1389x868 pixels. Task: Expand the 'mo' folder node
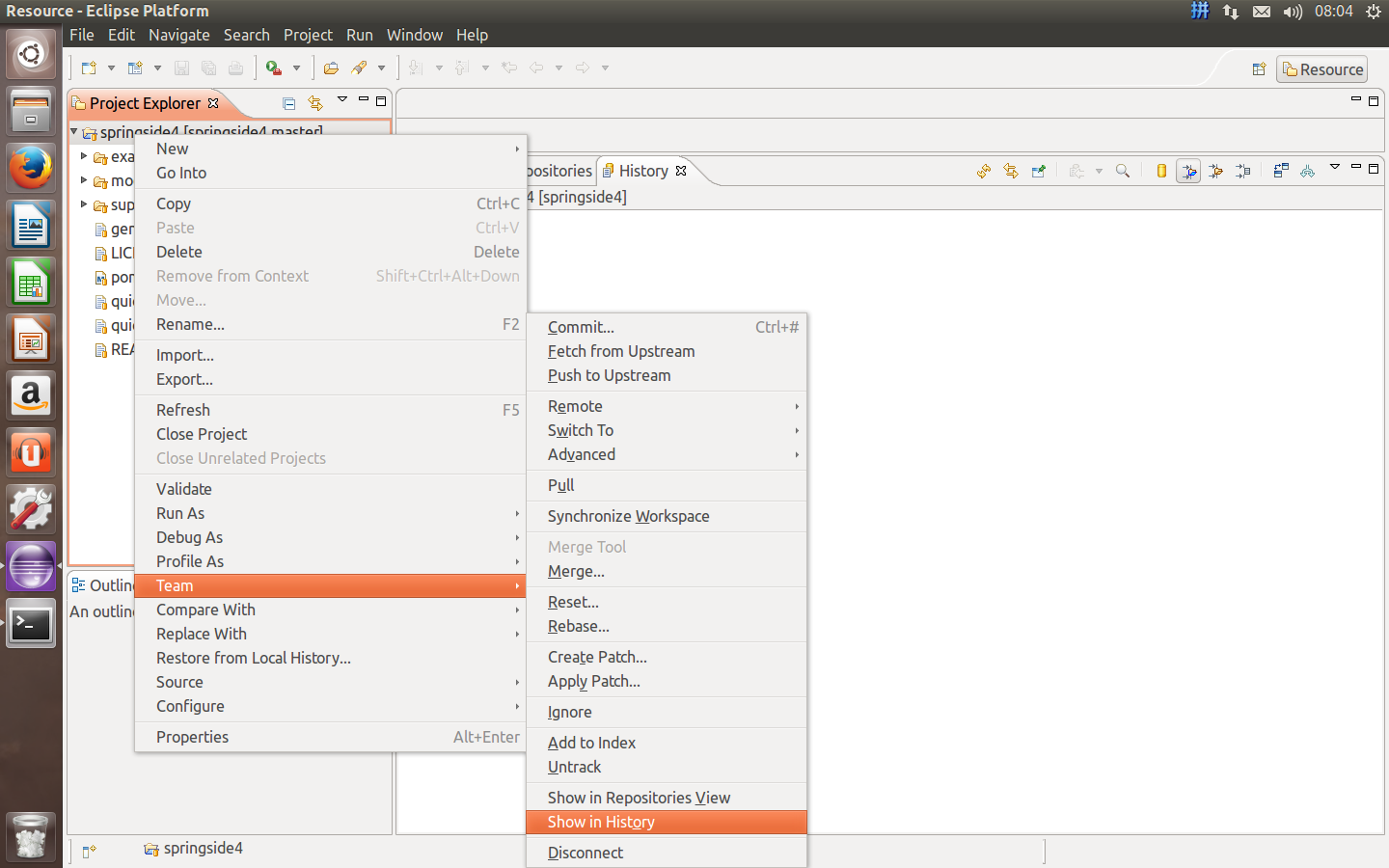click(x=84, y=180)
